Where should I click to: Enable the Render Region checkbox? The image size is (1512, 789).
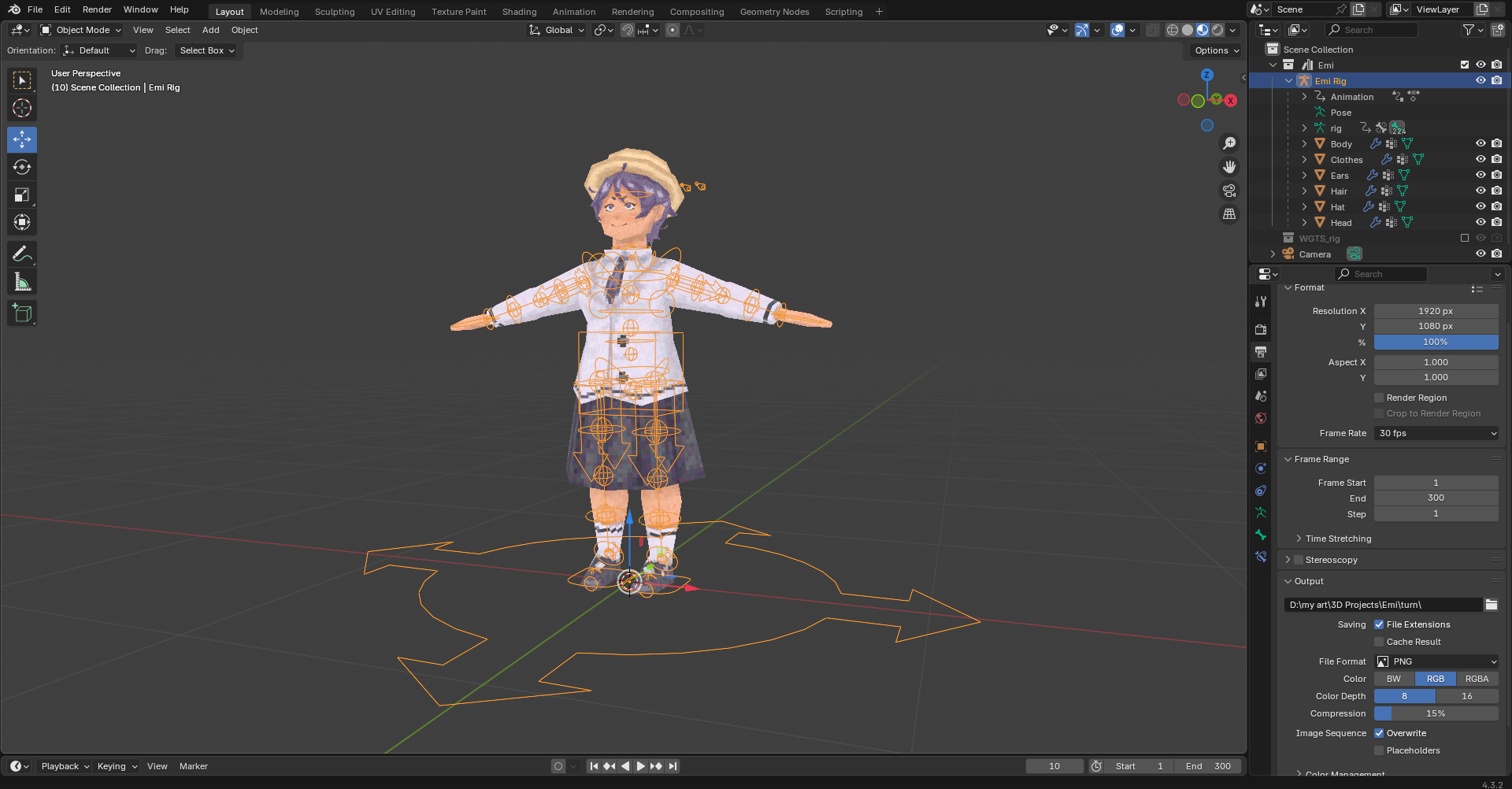1379,398
